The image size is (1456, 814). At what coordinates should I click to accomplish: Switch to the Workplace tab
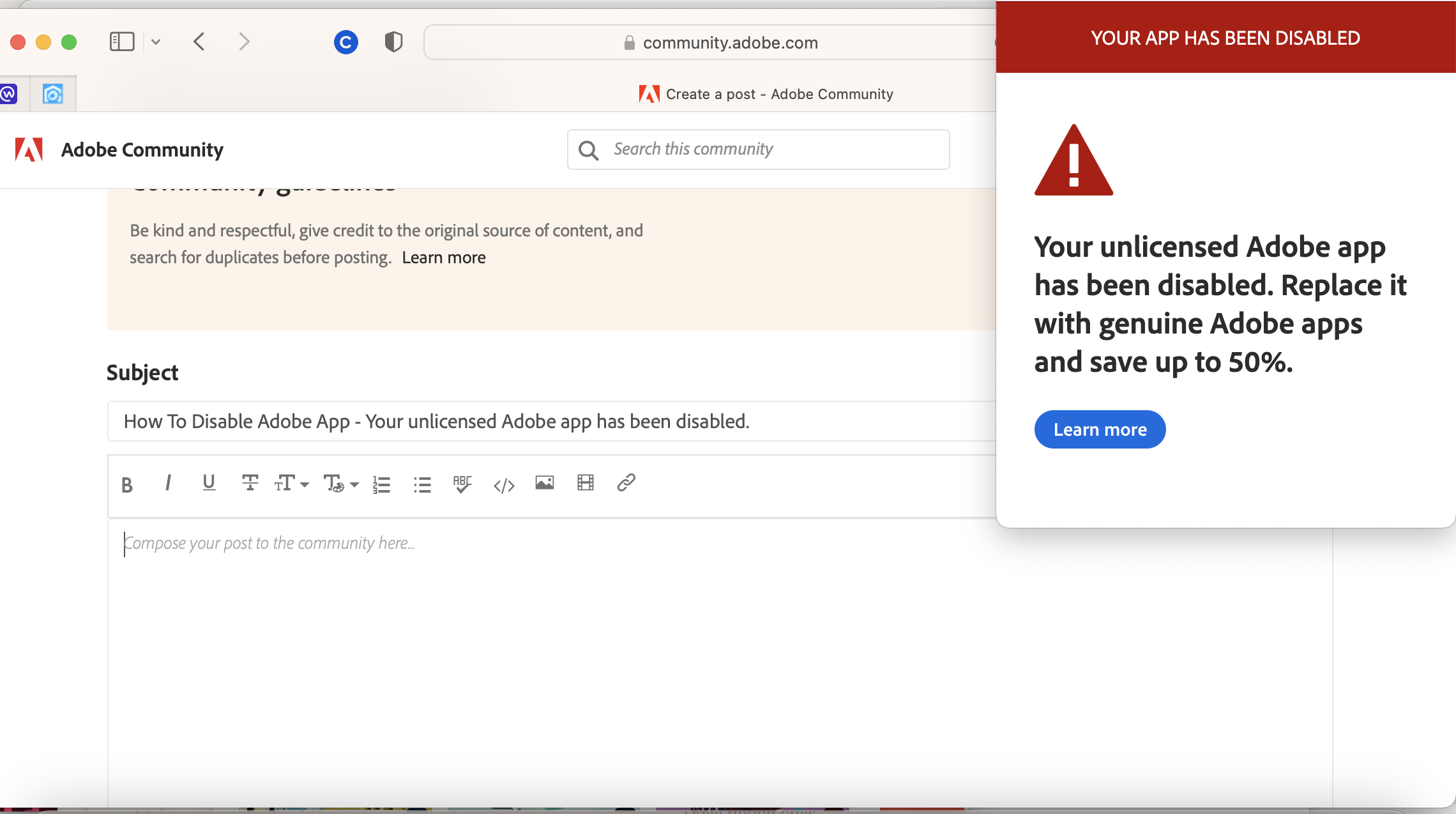(9, 93)
